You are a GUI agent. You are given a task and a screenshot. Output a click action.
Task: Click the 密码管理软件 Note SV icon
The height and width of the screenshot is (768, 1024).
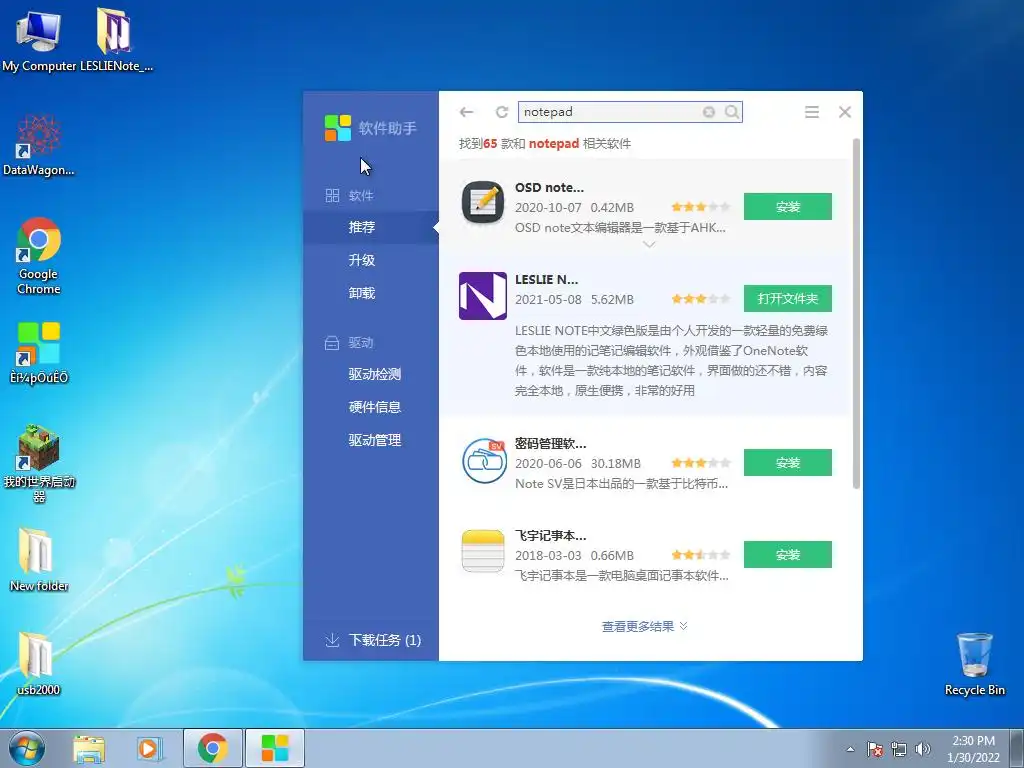[x=483, y=460]
